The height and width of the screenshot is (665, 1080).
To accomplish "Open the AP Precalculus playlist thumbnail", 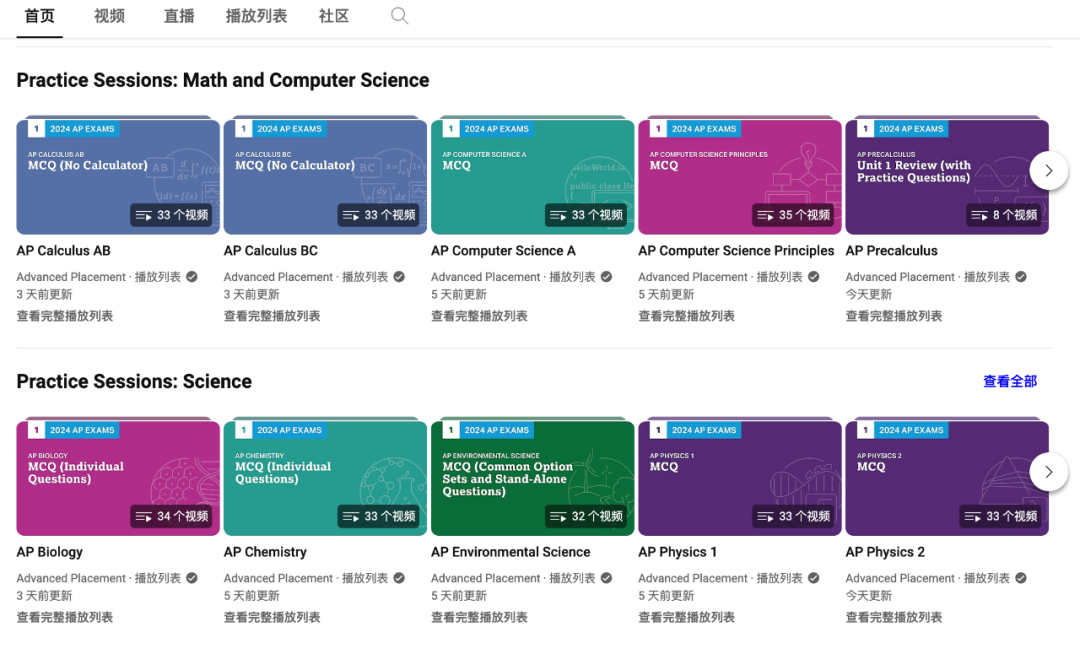I will click(947, 176).
